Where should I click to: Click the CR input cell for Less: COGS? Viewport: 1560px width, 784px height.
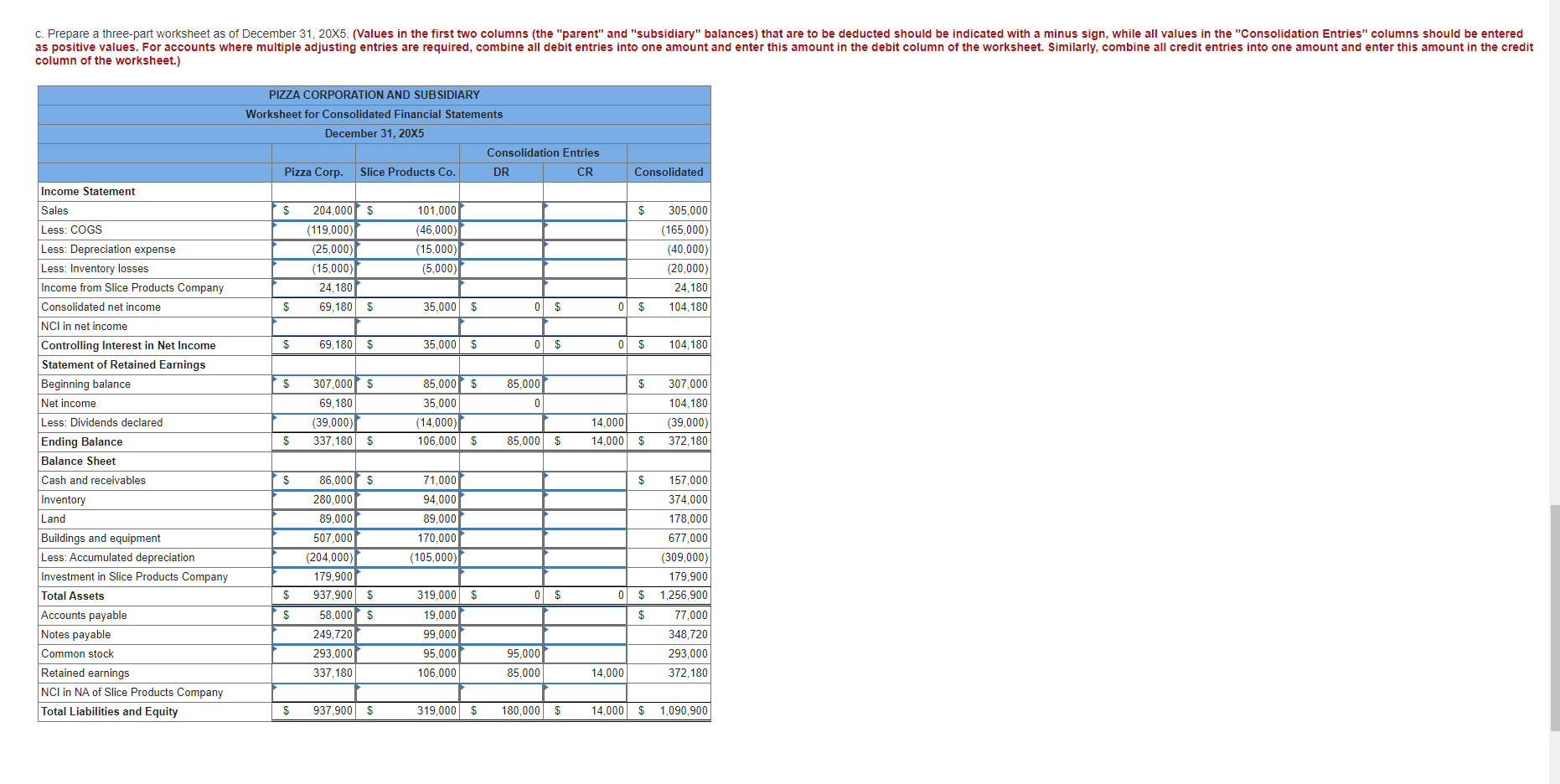point(585,230)
